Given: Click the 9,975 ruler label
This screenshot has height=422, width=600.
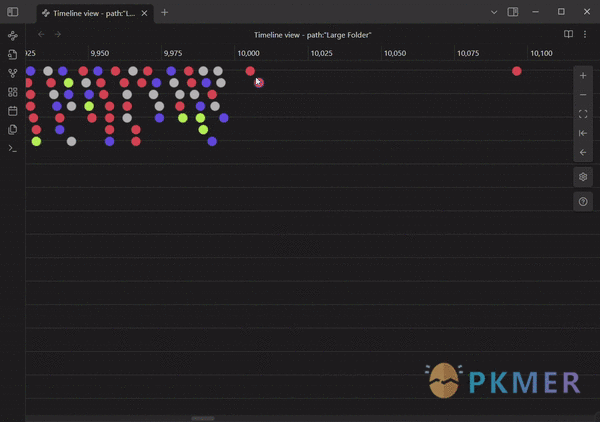Looking at the screenshot, I should pos(173,53).
